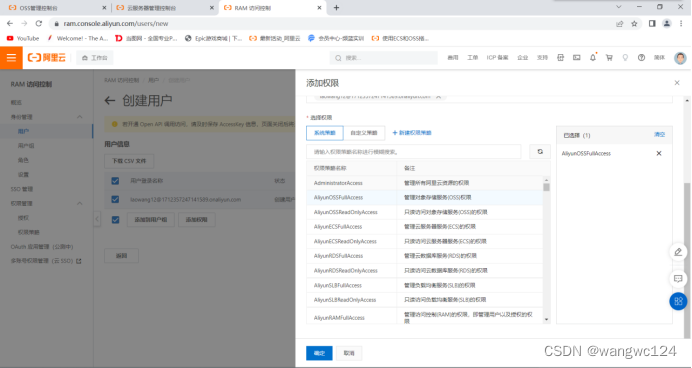Open the orange hamburger menu
This screenshot has width=692, height=368.
point(11,58)
